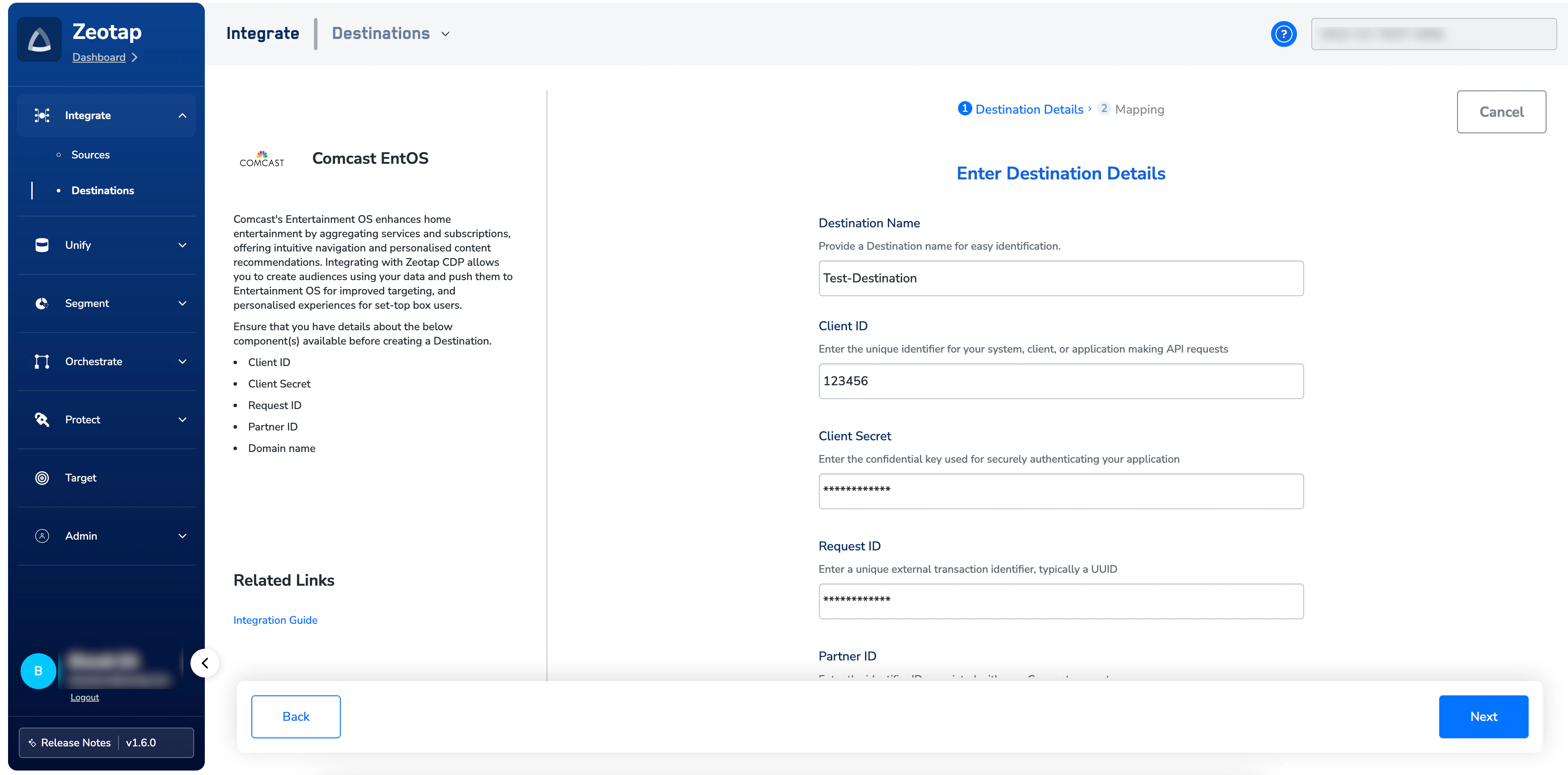Screen dimensions: 1568x775
Task: Click the Target bullseye icon
Action: coord(42,478)
